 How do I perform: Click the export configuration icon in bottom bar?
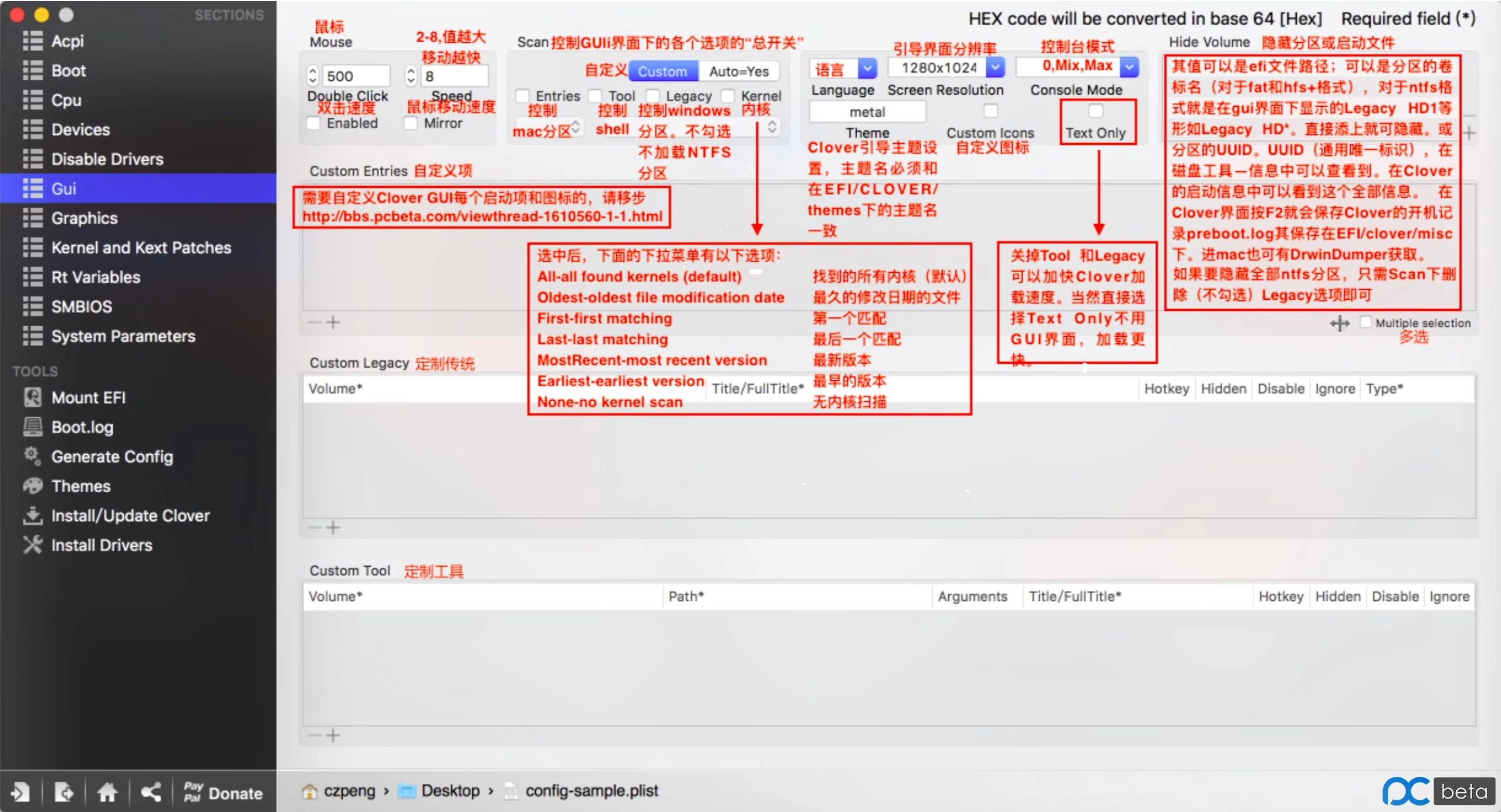point(63,793)
